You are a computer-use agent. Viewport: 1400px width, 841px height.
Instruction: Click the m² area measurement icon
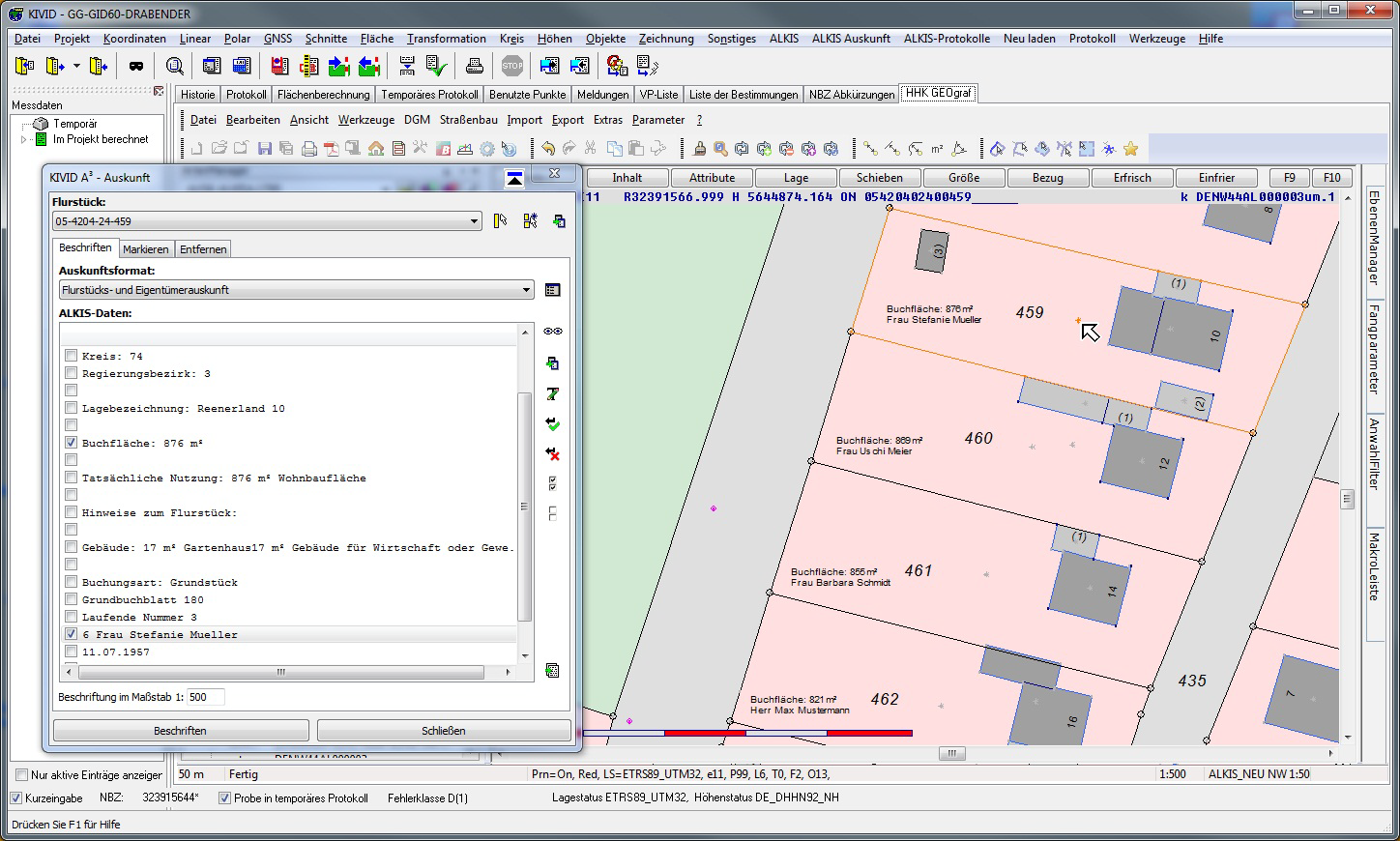tap(937, 149)
